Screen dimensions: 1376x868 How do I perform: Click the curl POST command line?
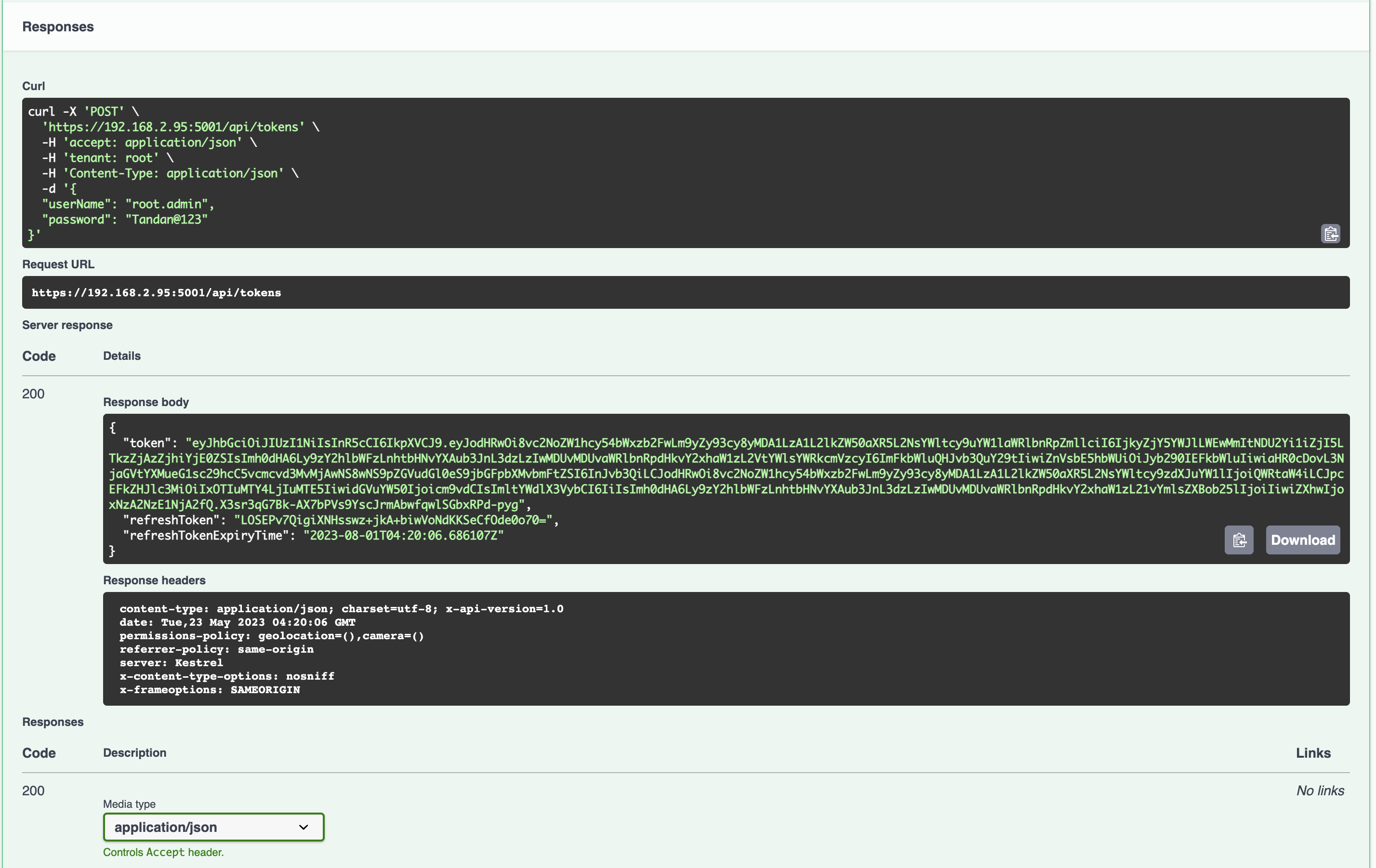(x=83, y=111)
